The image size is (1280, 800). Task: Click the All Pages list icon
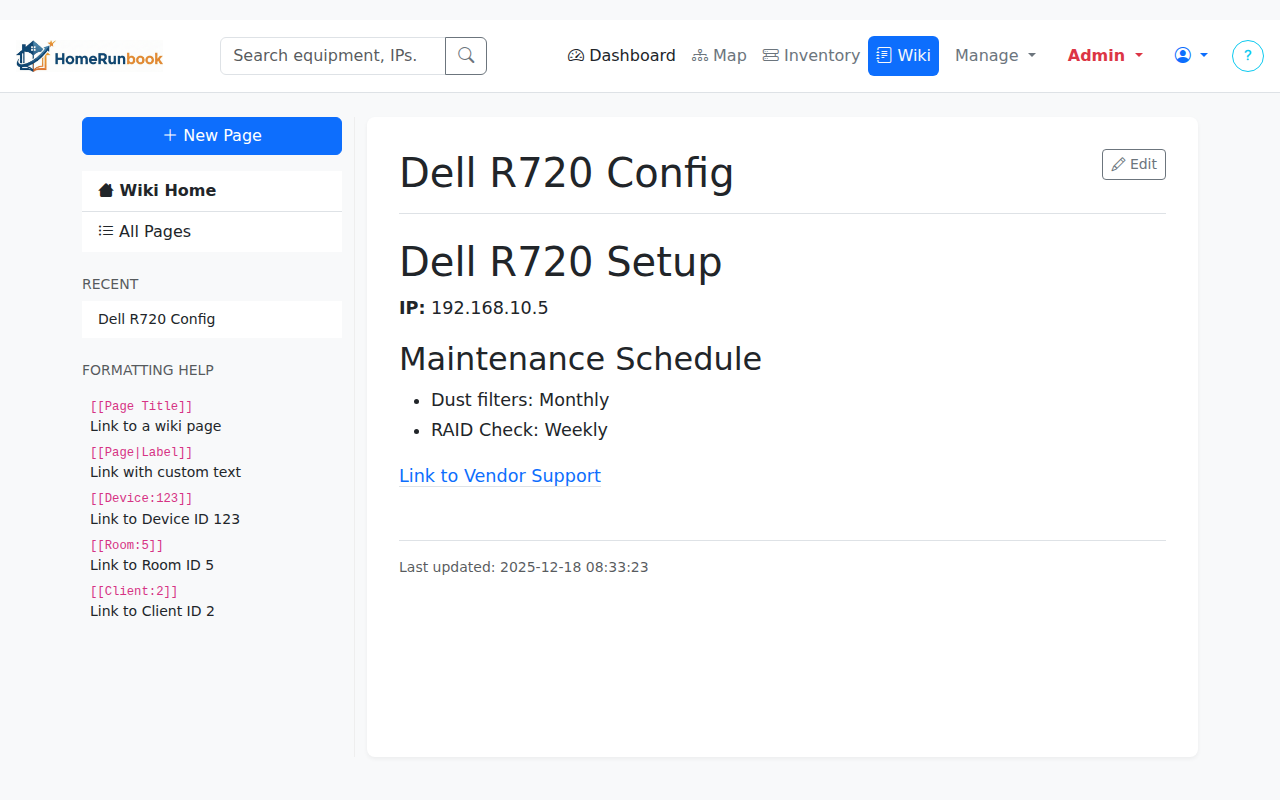(x=106, y=231)
